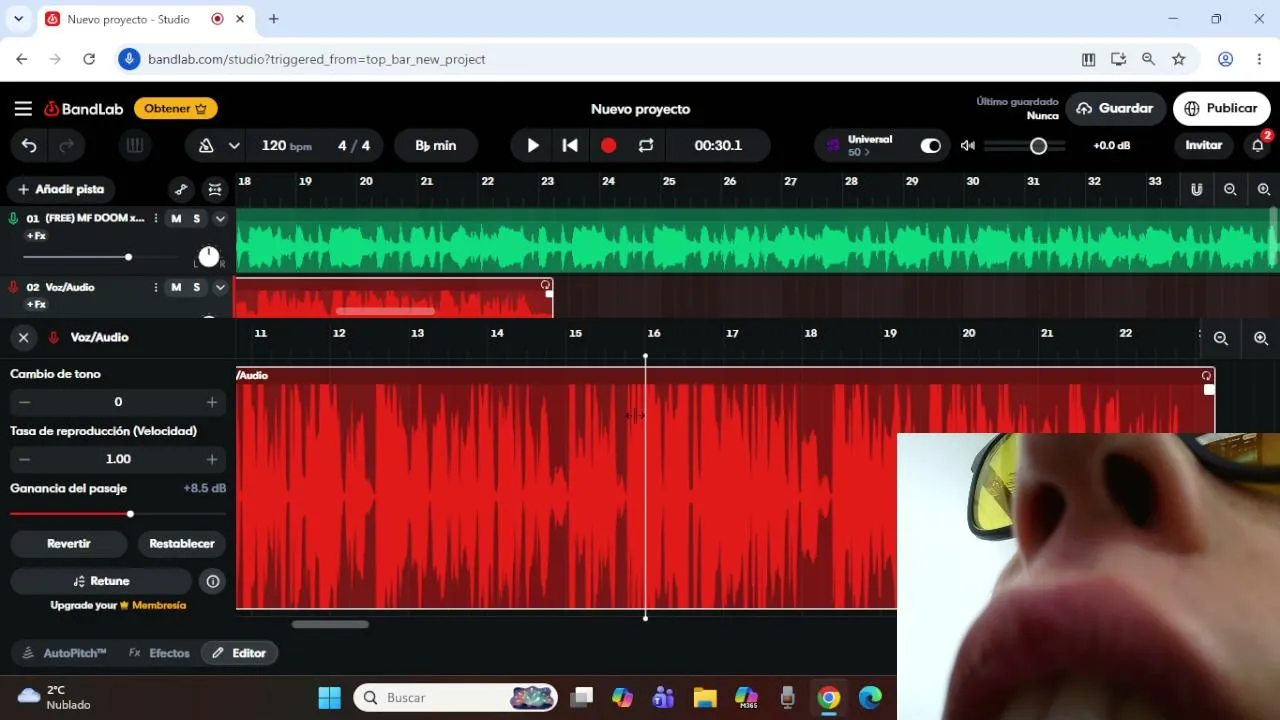Redo the last undone action
The image size is (1280, 720).
[x=67, y=146]
